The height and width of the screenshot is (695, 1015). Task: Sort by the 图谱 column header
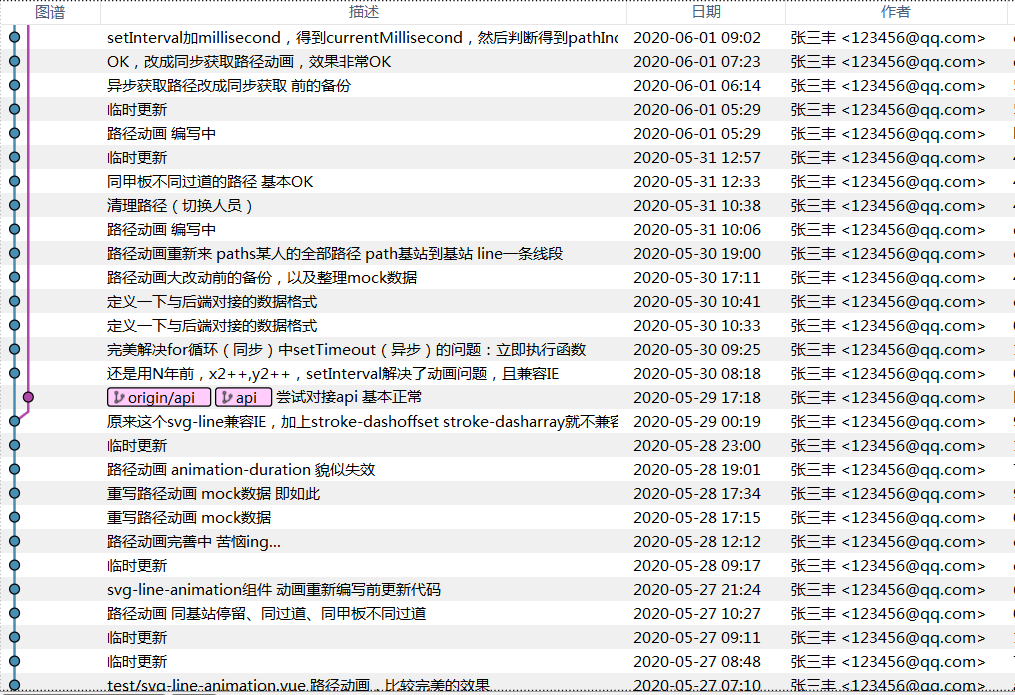coord(50,12)
